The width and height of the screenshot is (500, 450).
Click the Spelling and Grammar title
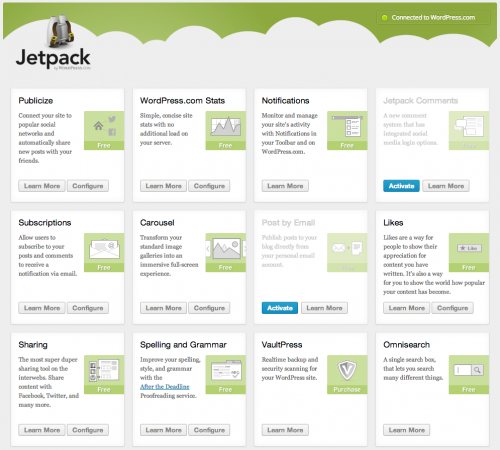(183, 345)
